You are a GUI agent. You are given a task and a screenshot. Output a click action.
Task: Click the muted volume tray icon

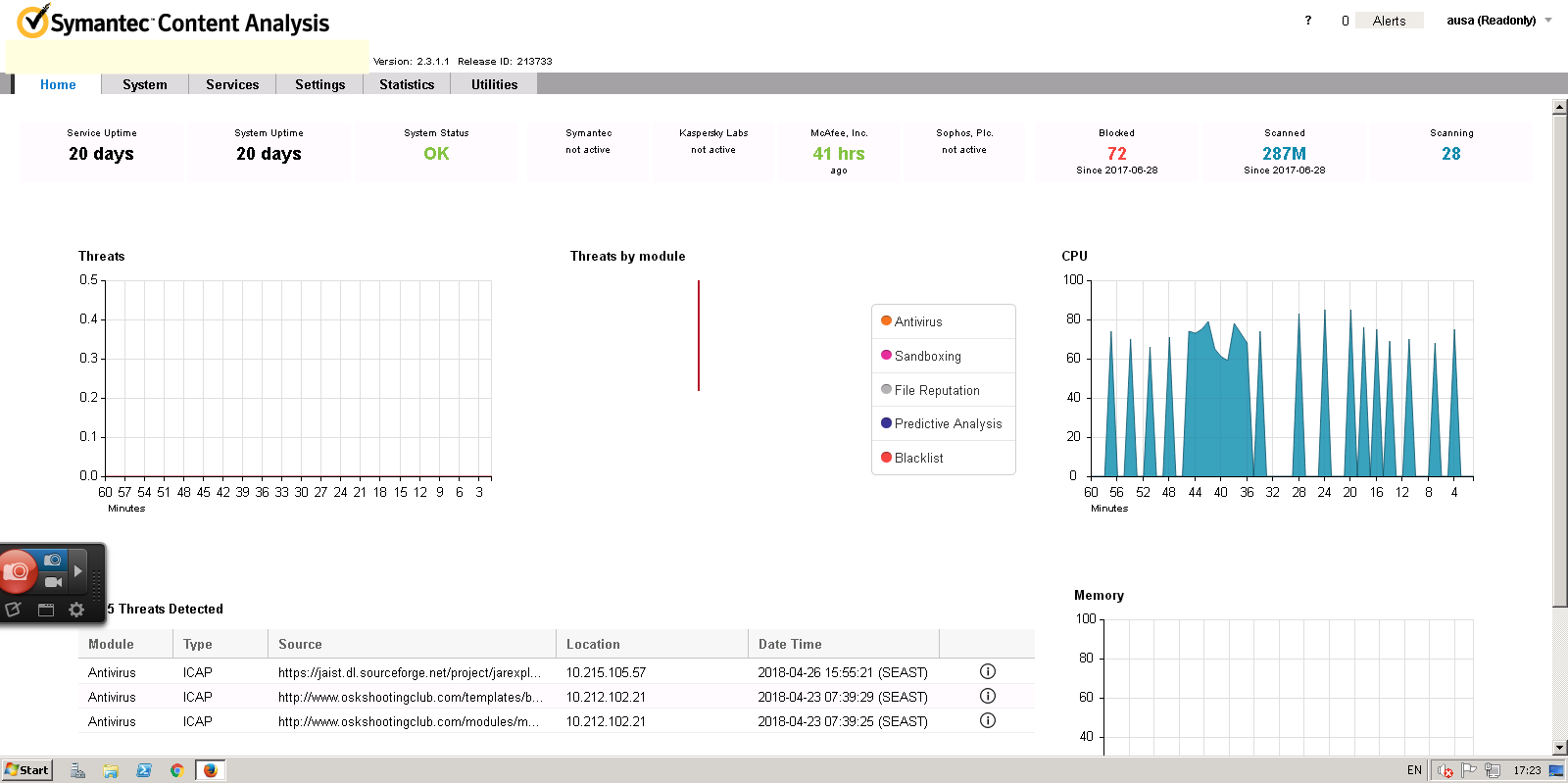click(x=1445, y=770)
